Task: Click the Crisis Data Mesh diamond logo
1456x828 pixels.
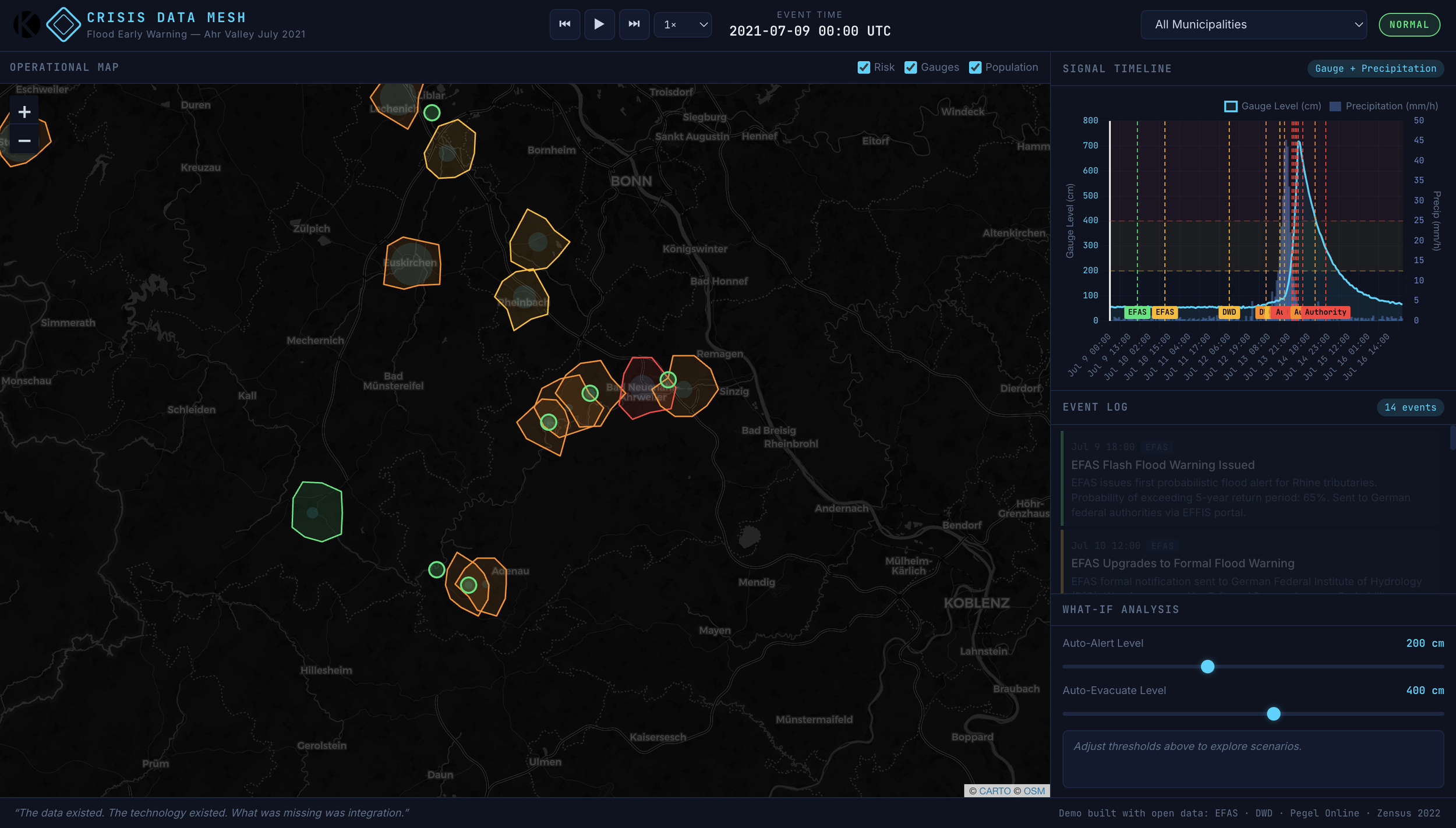Action: 63,24
